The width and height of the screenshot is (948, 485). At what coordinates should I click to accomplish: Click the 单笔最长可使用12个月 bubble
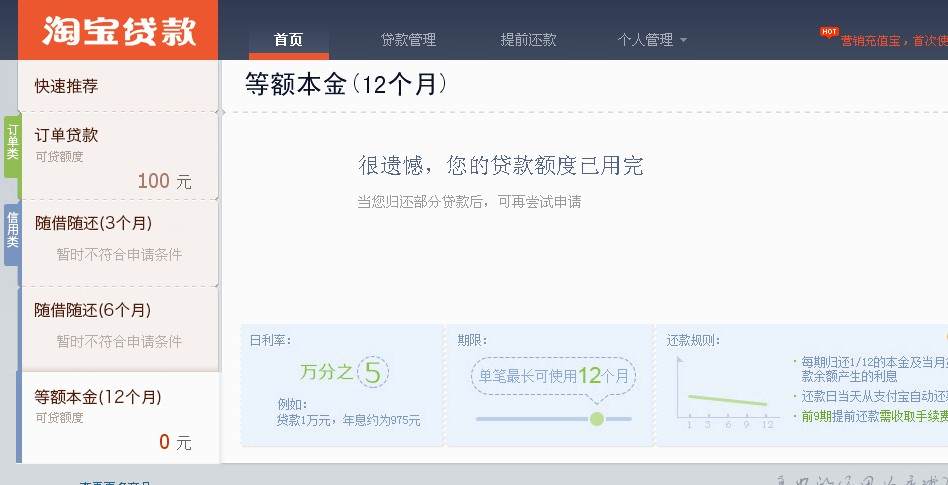click(x=553, y=376)
